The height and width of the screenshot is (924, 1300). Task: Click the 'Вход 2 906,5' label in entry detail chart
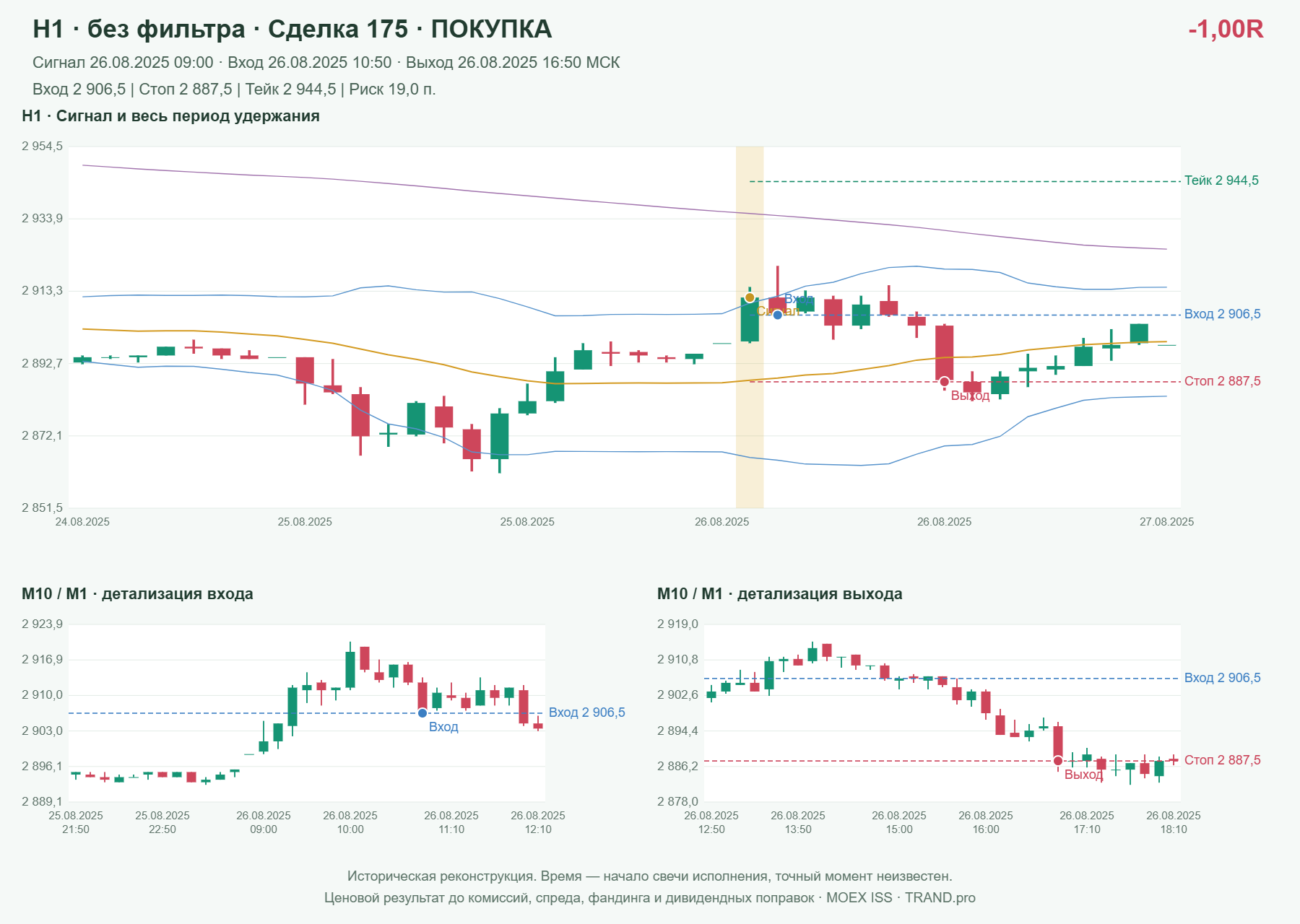coord(587,712)
